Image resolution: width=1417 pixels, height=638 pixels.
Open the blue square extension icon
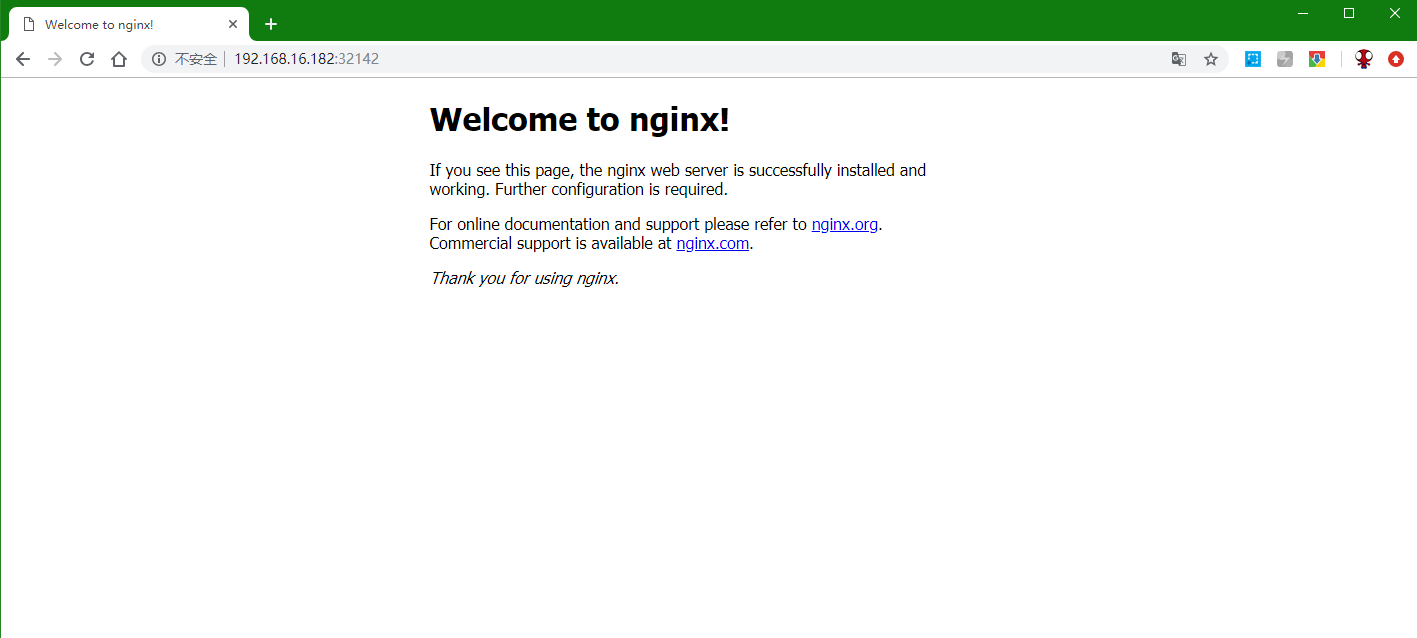click(1253, 59)
